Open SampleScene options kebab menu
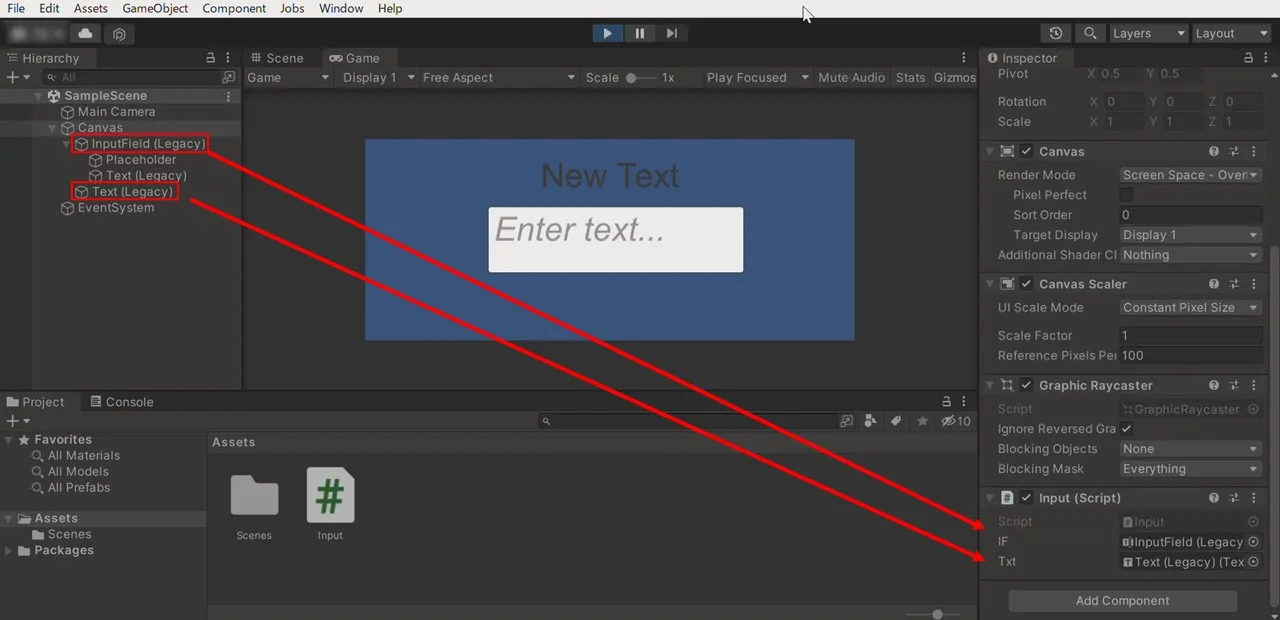The height and width of the screenshot is (620, 1280). coord(228,96)
